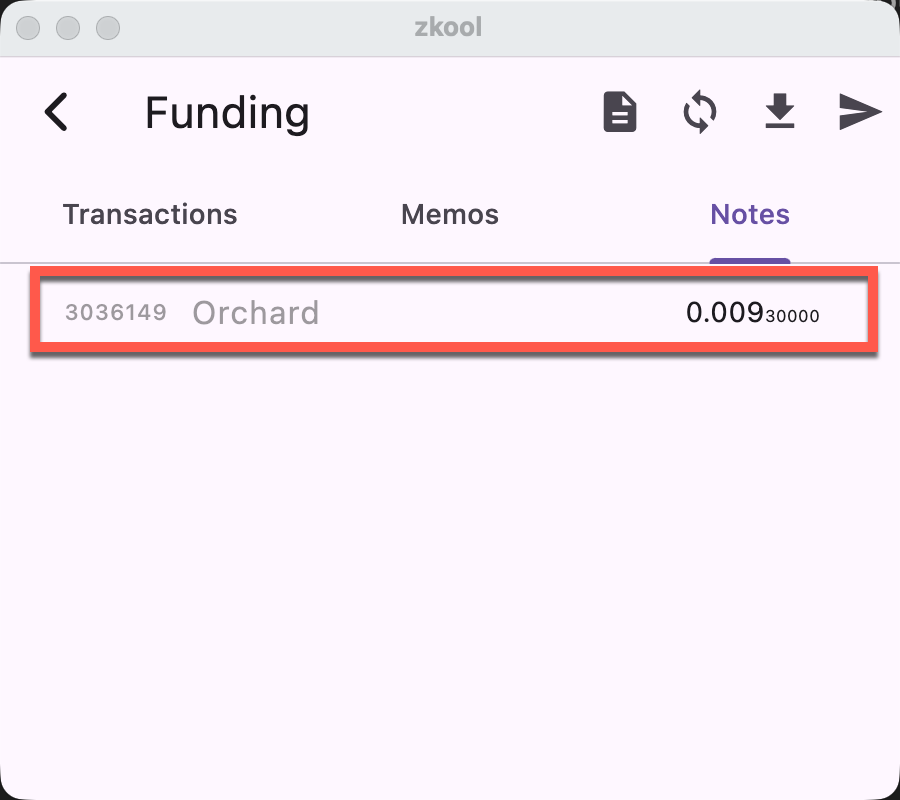
Task: Click the empty area below the notes list
Action: (x=450, y=560)
